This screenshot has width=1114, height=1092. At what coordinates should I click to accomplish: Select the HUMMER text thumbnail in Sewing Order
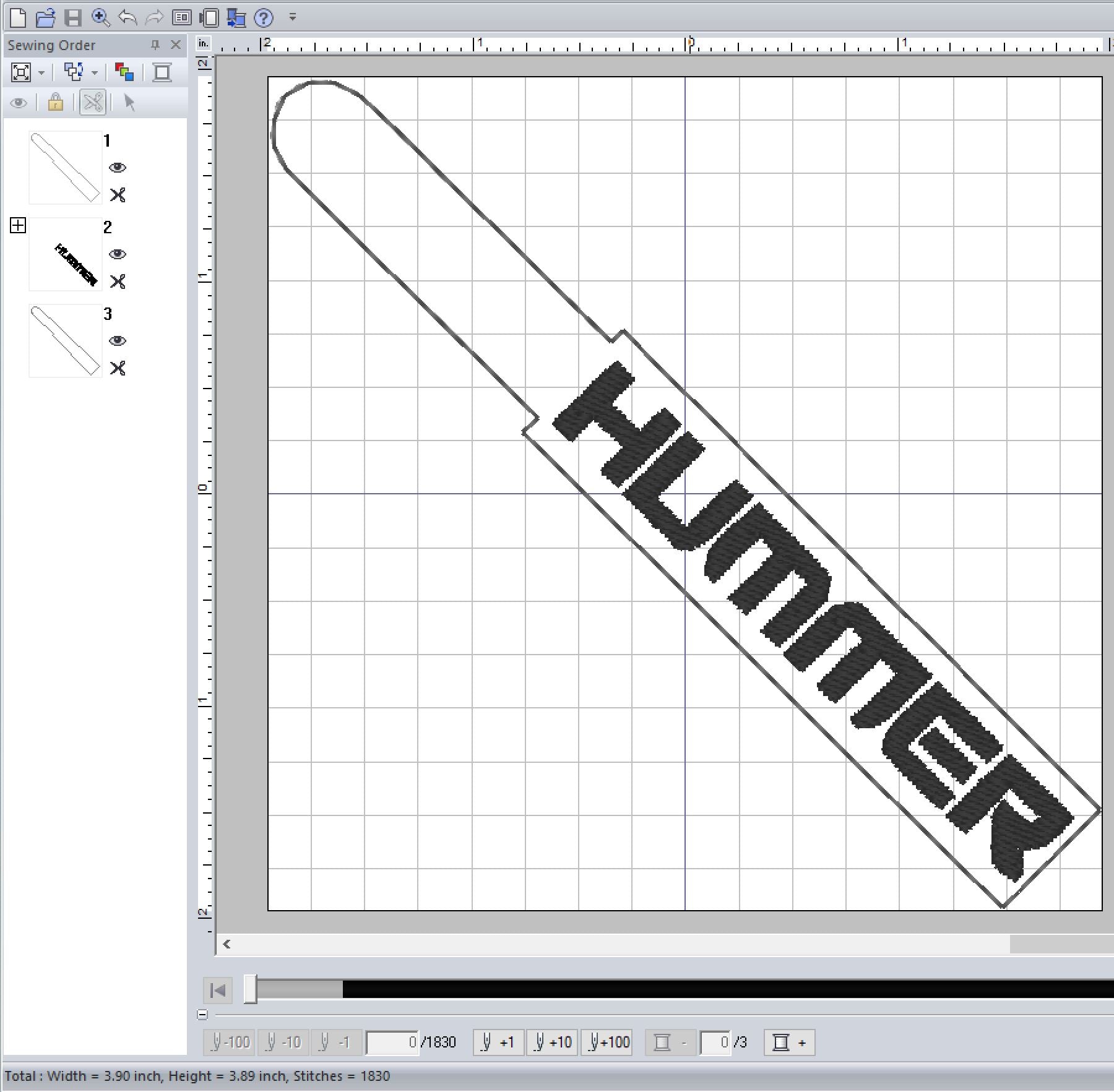point(66,254)
